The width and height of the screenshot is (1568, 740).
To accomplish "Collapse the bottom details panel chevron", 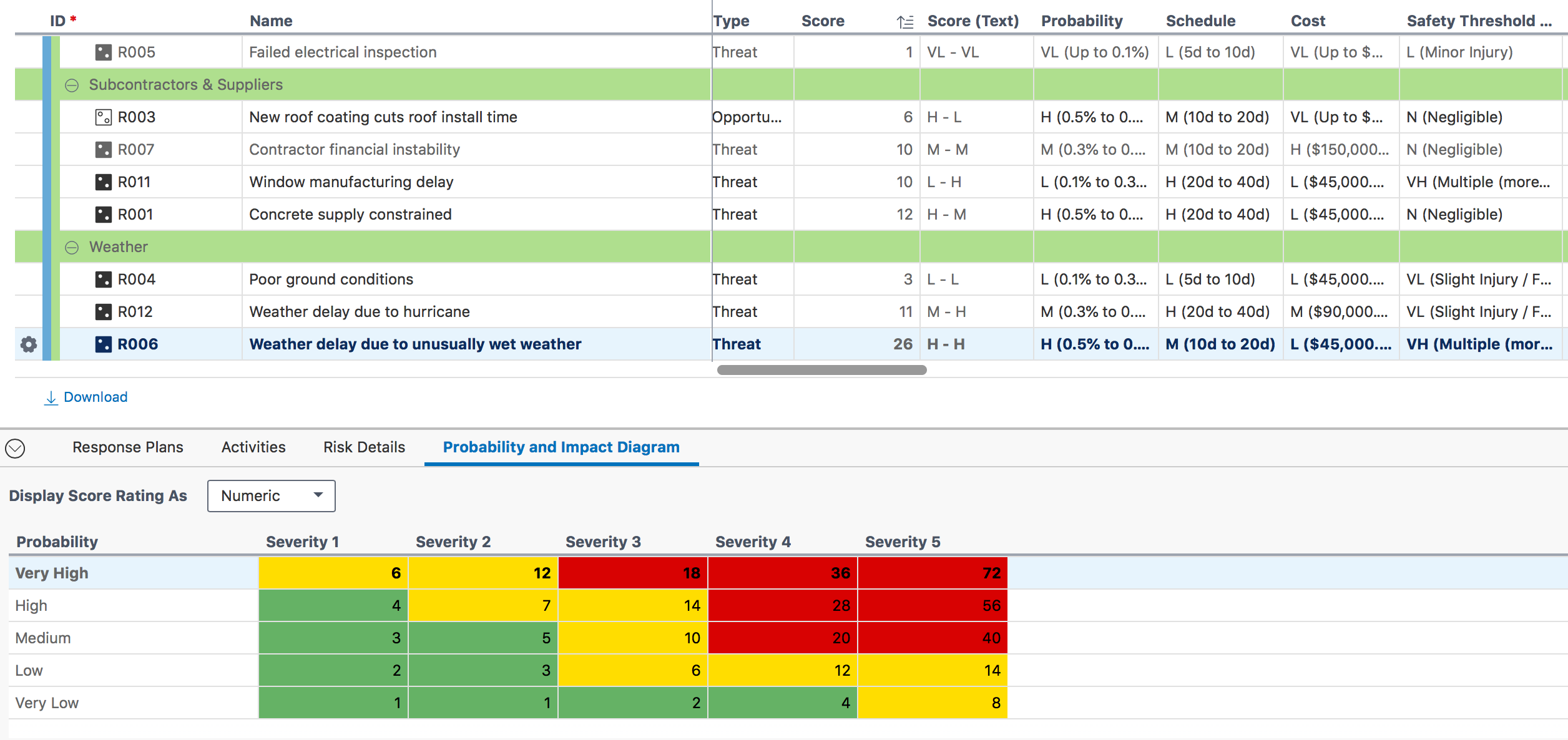I will (15, 448).
